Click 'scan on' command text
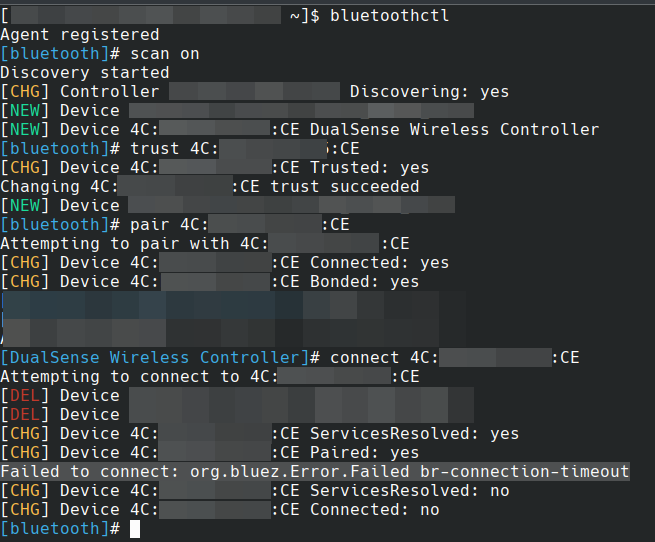 click(x=165, y=54)
